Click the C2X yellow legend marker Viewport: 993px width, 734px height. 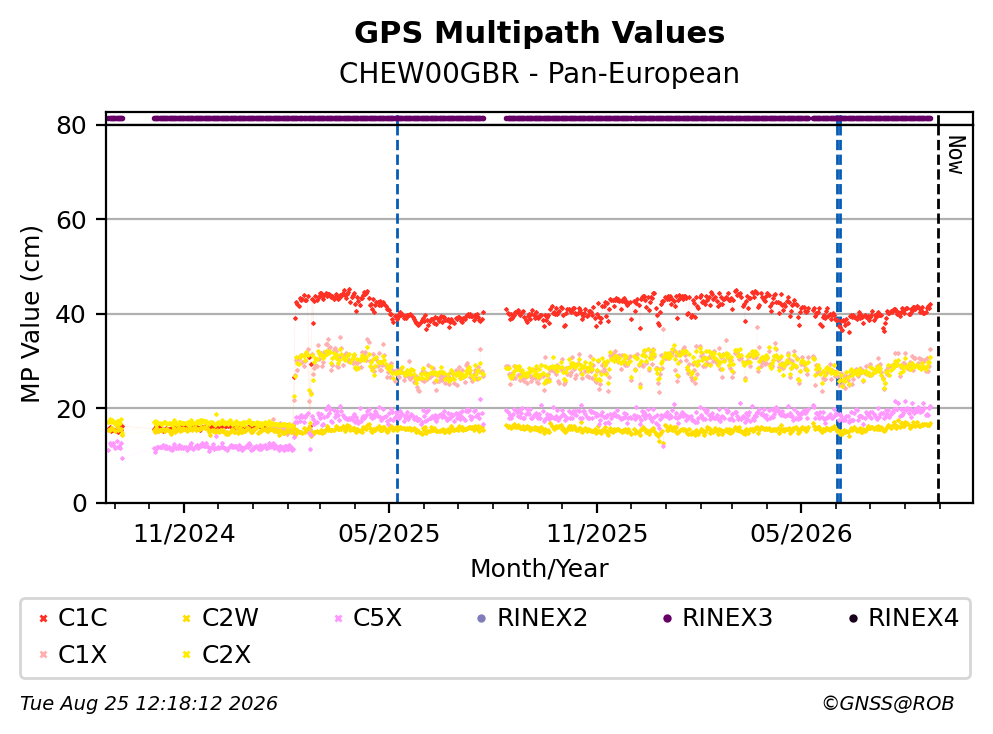(x=187, y=654)
